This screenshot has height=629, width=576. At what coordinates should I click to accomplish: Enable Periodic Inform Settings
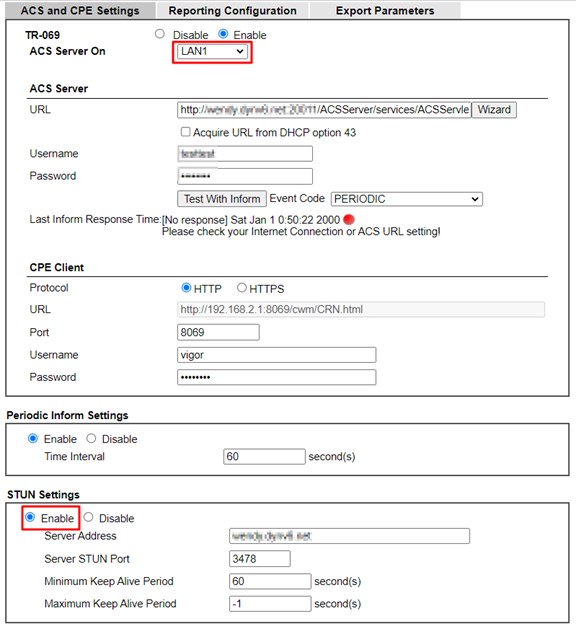[x=33, y=438]
